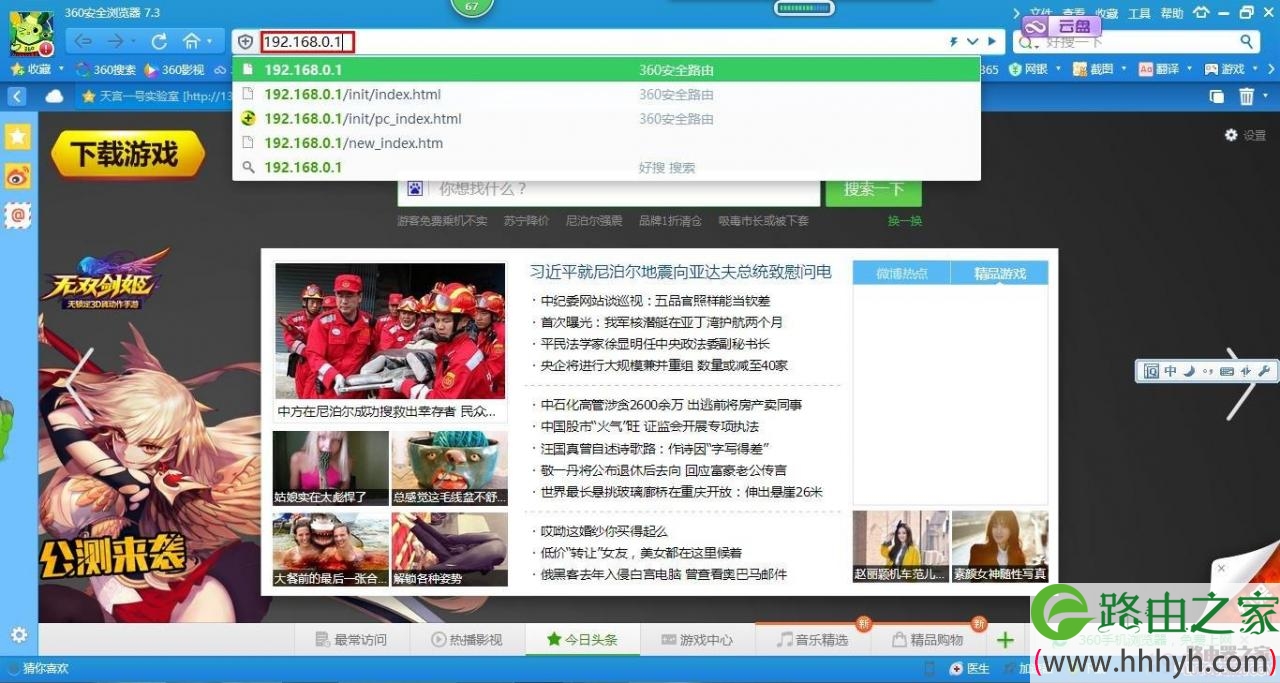Screen dimensions: 1280x683
Task: Click the magnifier icon in search box
Action: 1247,41
